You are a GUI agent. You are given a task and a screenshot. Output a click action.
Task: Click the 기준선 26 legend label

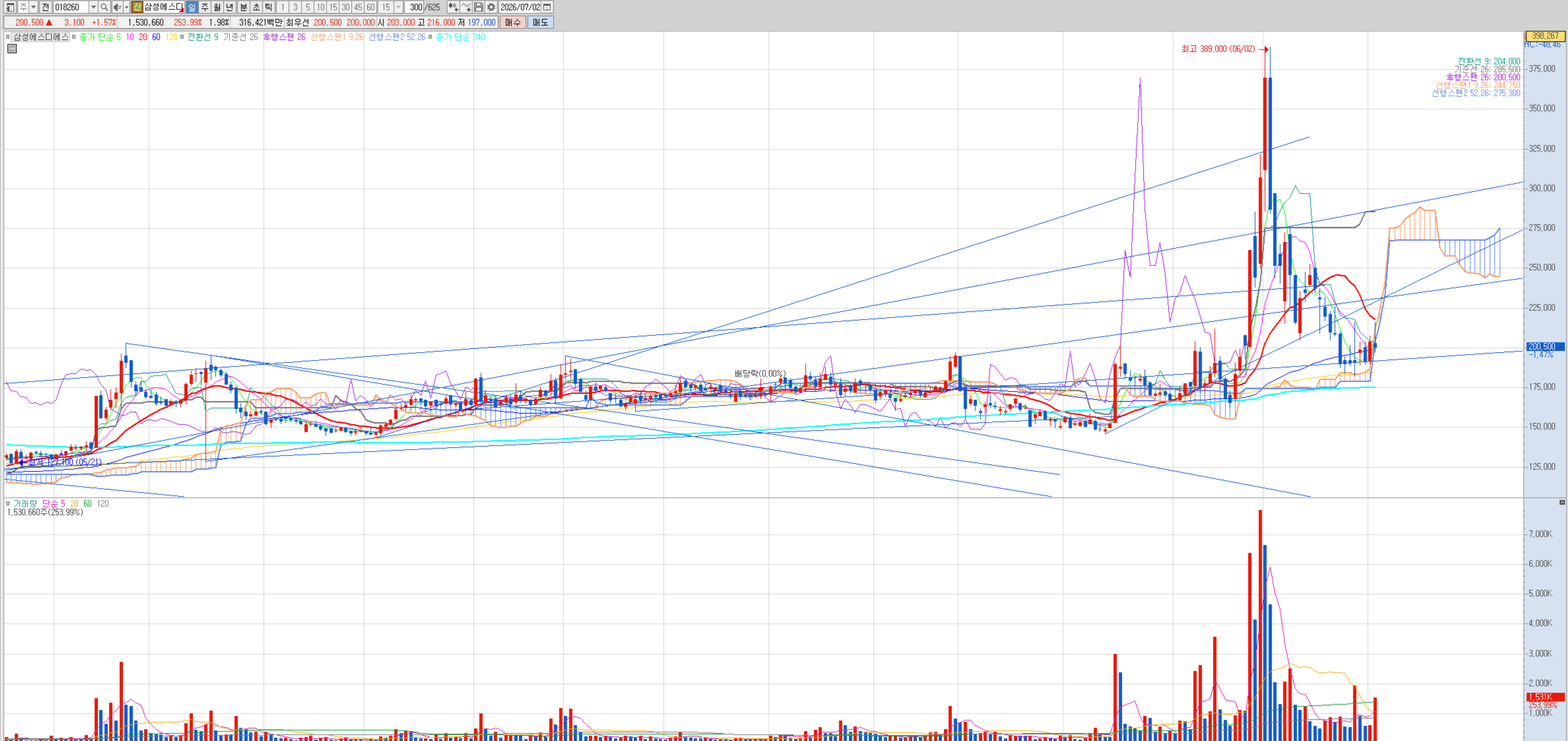coord(240,37)
